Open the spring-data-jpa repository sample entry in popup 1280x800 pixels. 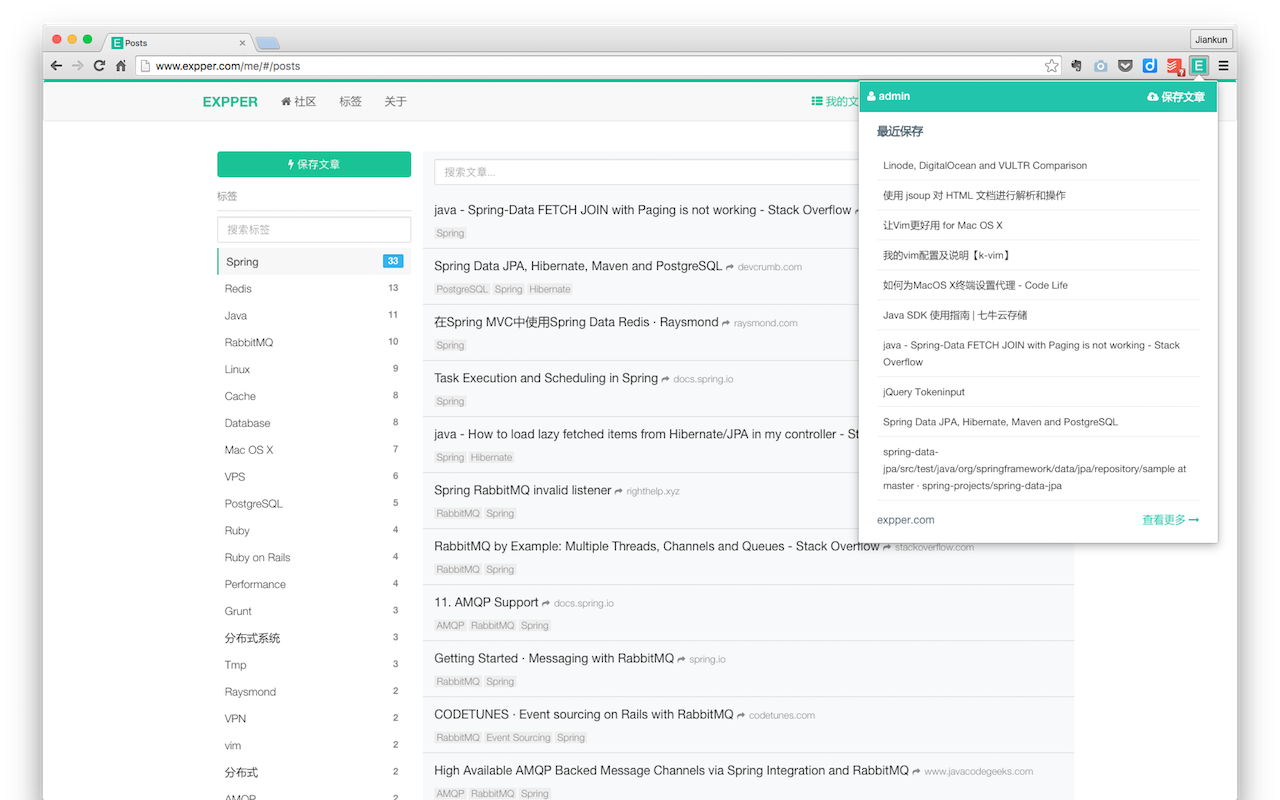[1034, 468]
